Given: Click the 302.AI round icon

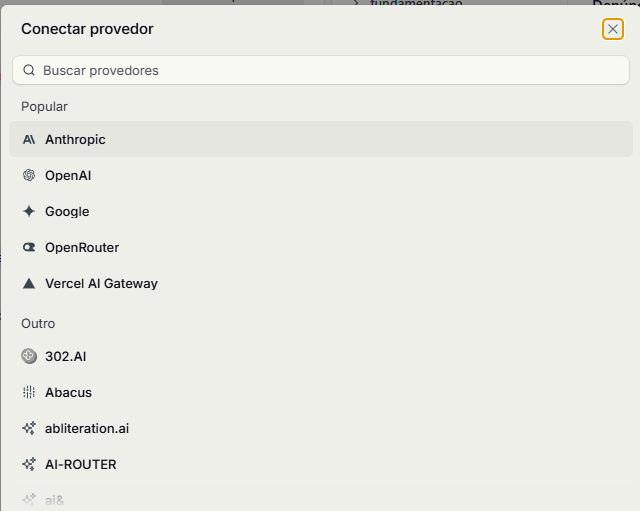Looking at the screenshot, I should (29, 356).
